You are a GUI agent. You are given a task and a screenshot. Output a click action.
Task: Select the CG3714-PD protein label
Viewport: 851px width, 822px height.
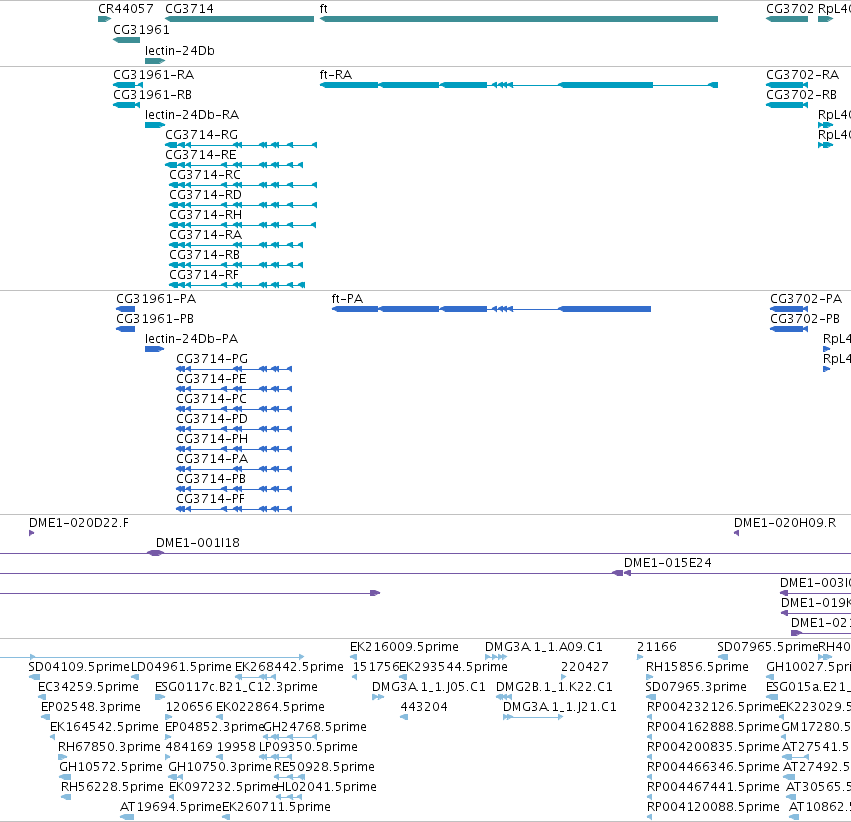coord(212,419)
